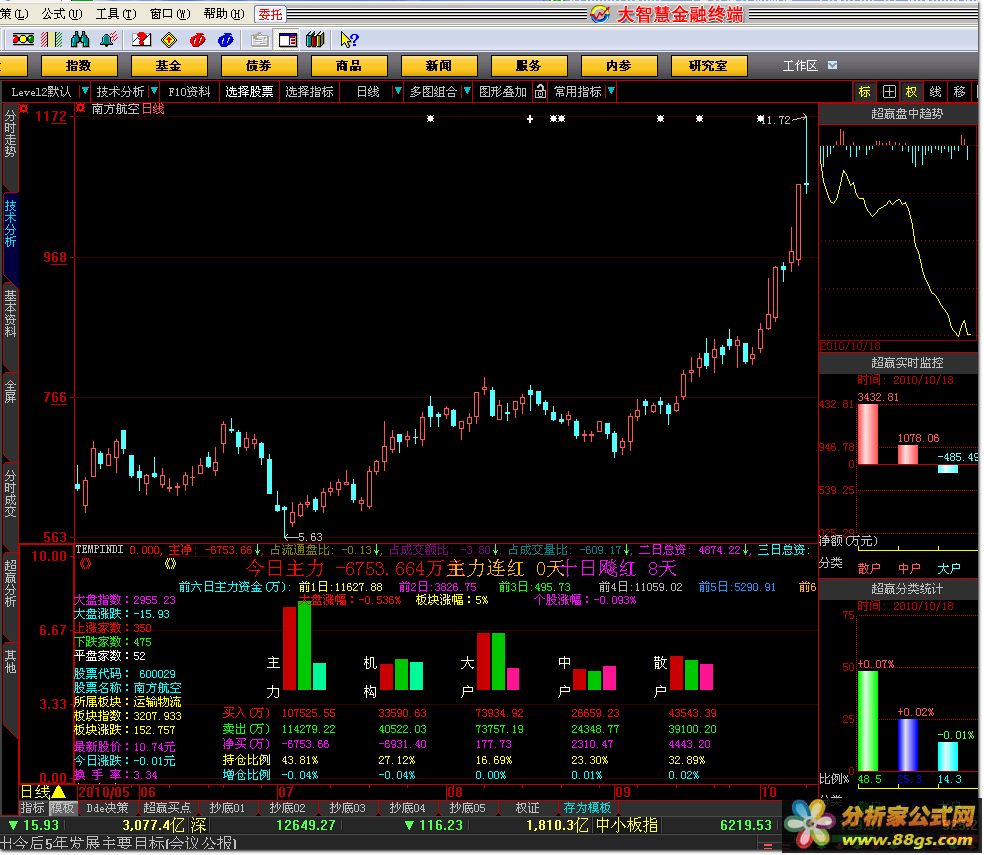Click 存为模板 to save template

click(x=587, y=808)
